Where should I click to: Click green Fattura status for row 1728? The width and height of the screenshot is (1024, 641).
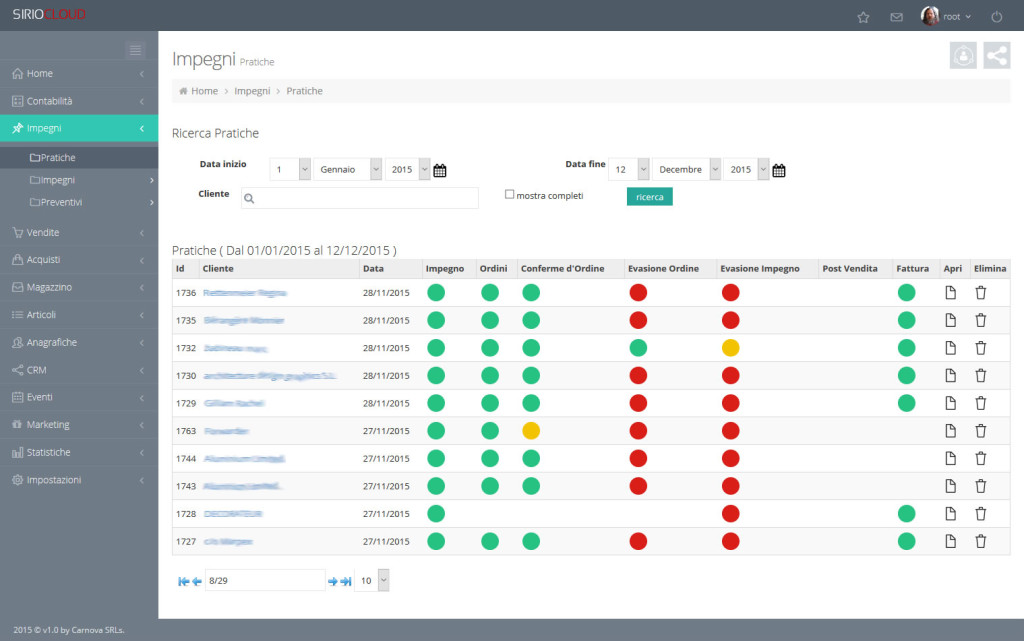point(906,514)
